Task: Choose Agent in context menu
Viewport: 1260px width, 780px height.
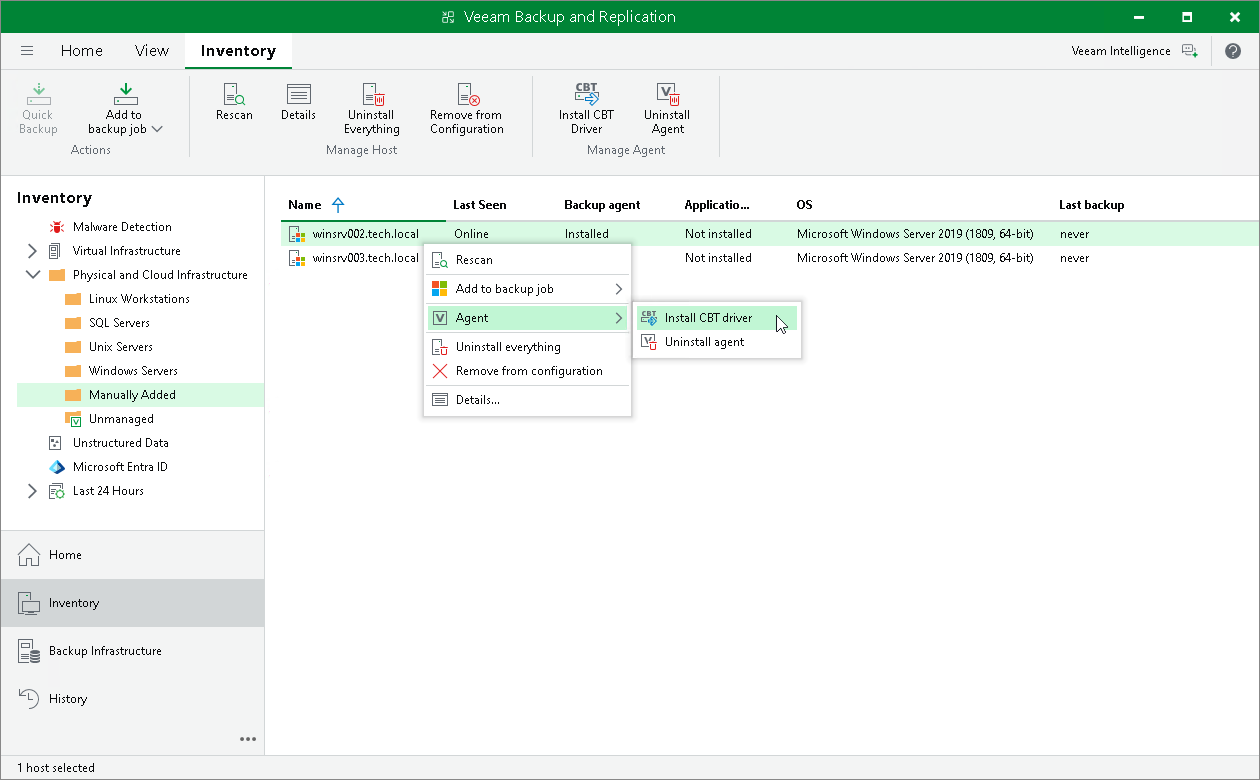Action: (x=528, y=318)
